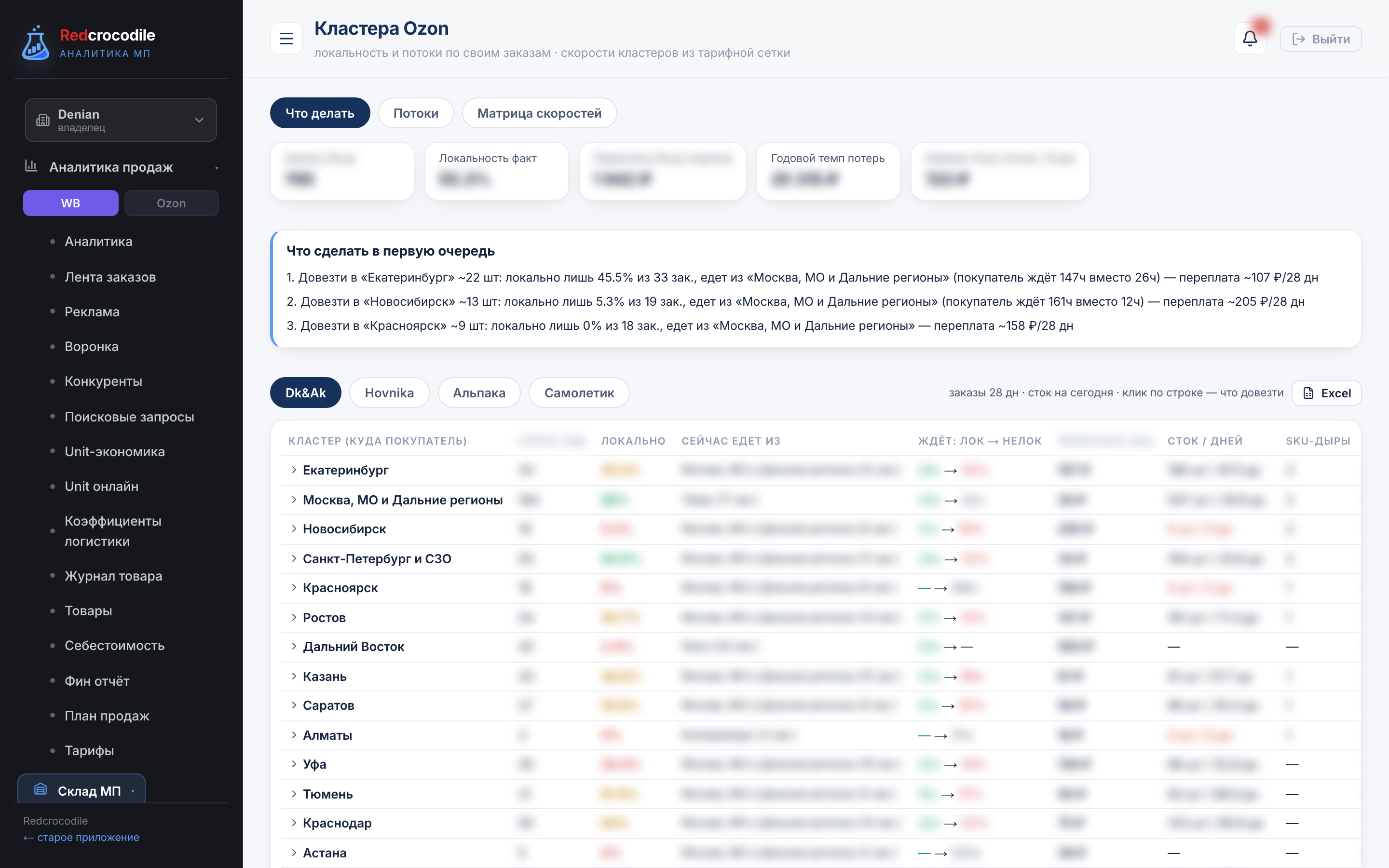Image resolution: width=1389 pixels, height=868 pixels.
Task: Expand the Тюмень cluster row
Action: click(294, 794)
